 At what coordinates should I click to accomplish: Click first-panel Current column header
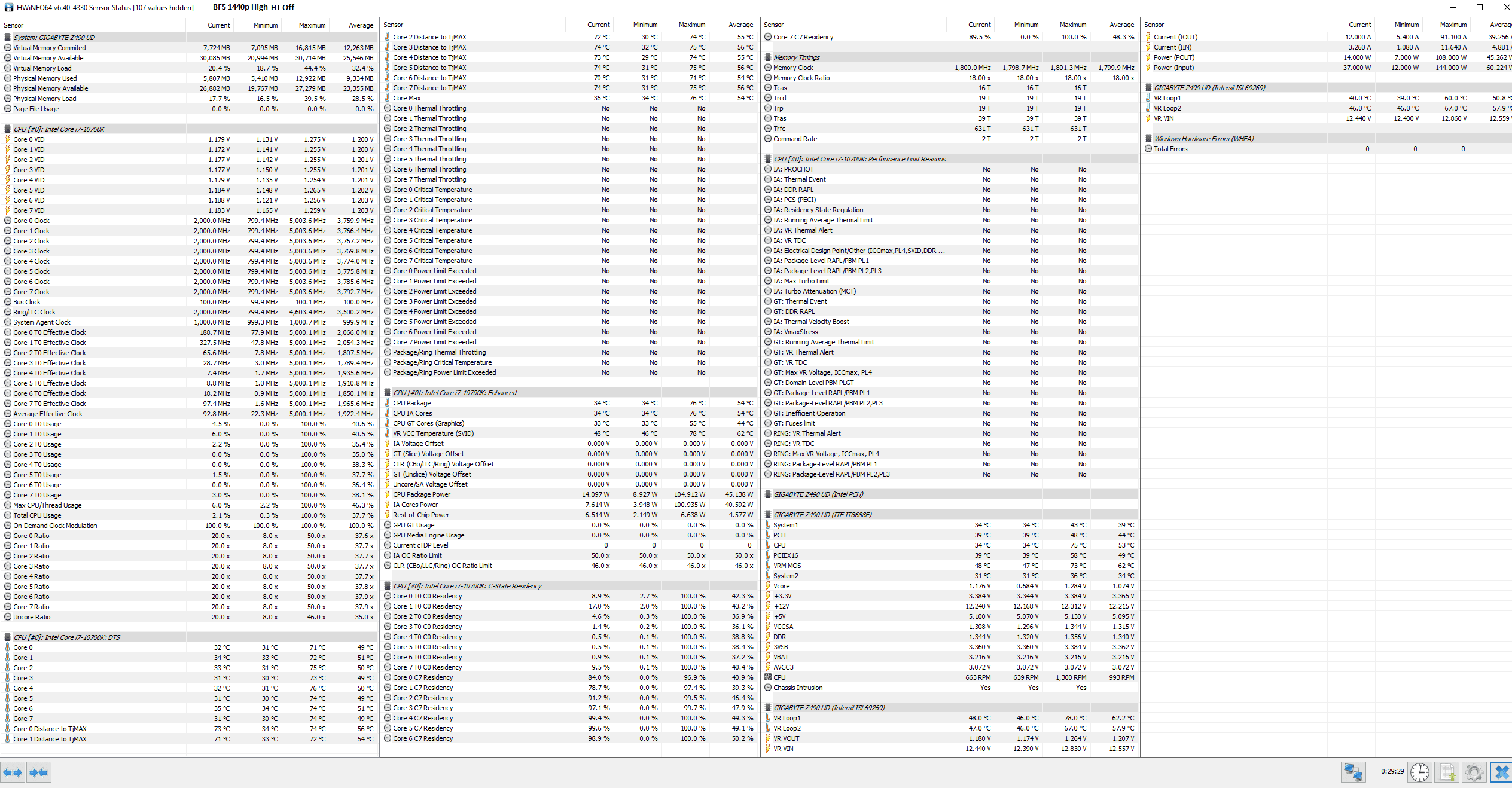coord(210,25)
